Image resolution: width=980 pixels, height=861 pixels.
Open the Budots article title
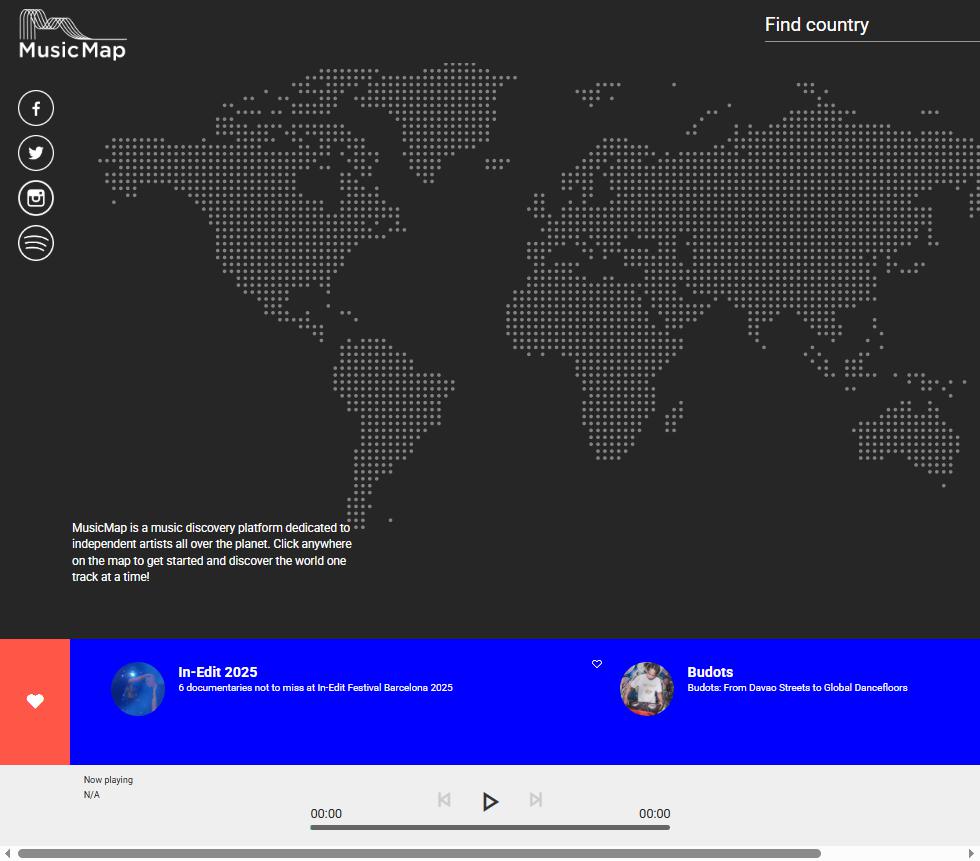coord(710,672)
